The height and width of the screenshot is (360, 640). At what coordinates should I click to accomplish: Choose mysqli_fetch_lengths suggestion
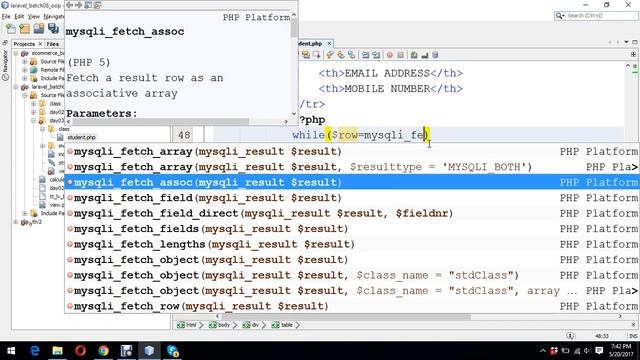352,244
